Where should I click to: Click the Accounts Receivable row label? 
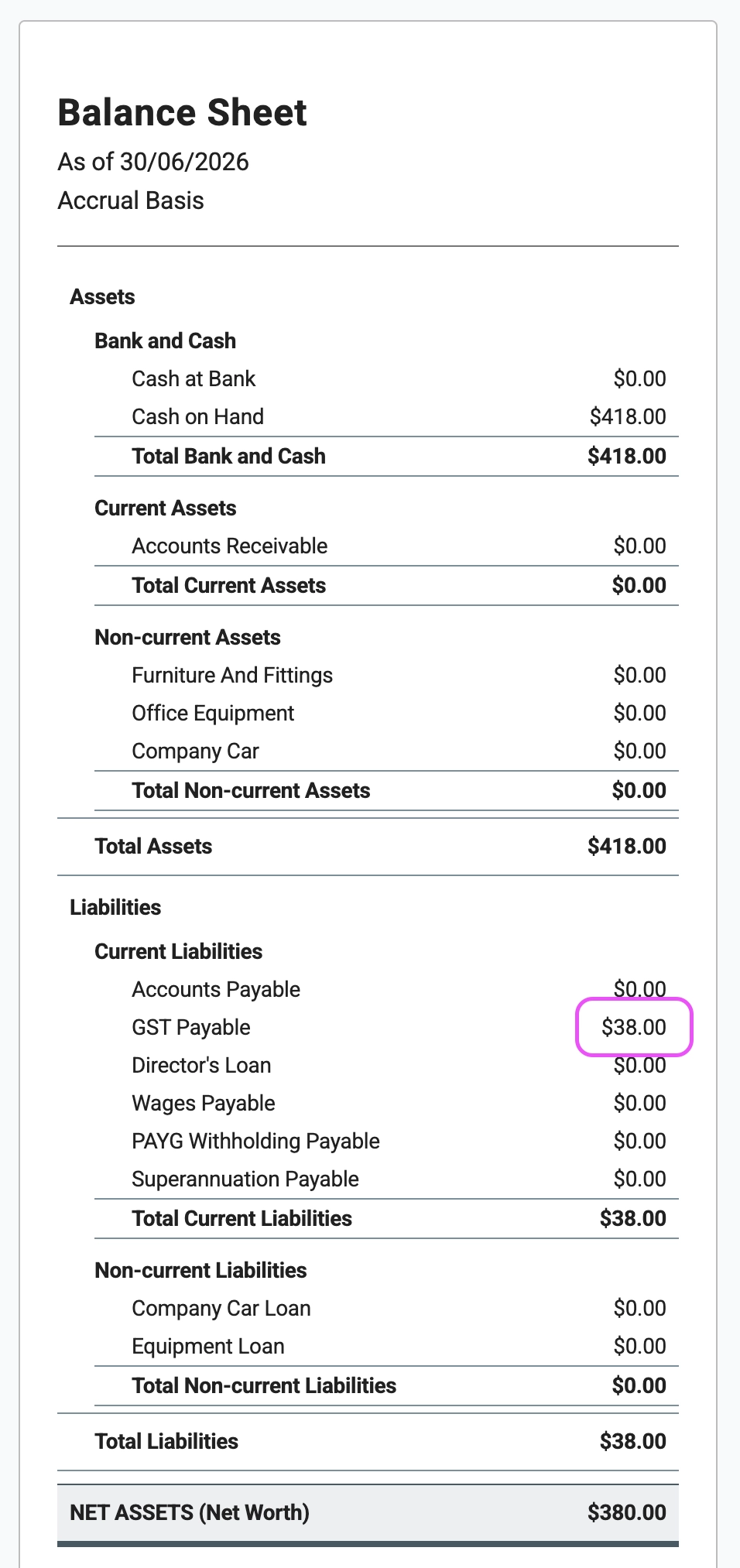(230, 546)
